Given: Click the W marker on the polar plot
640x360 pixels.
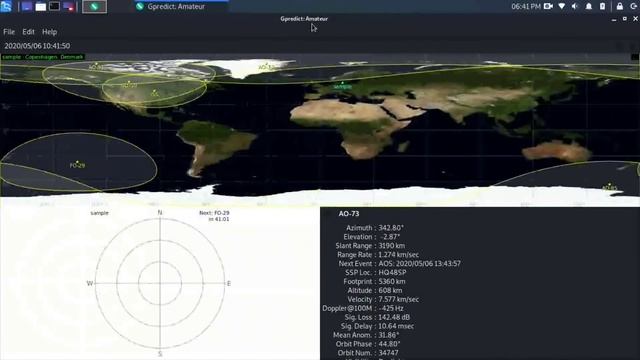Looking at the screenshot, I should coord(90,283).
